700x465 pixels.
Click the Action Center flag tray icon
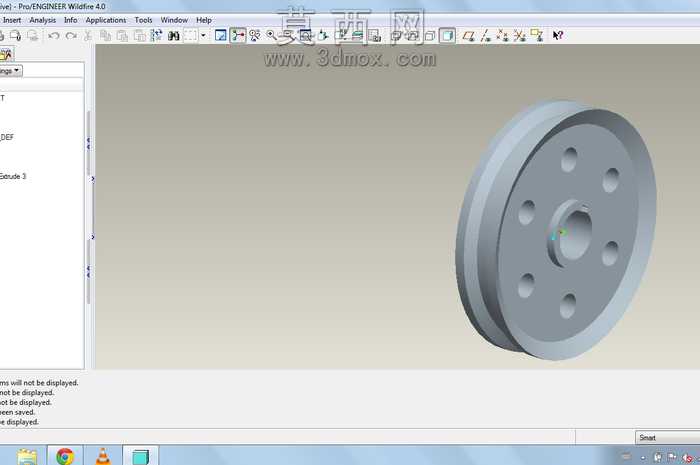point(671,457)
